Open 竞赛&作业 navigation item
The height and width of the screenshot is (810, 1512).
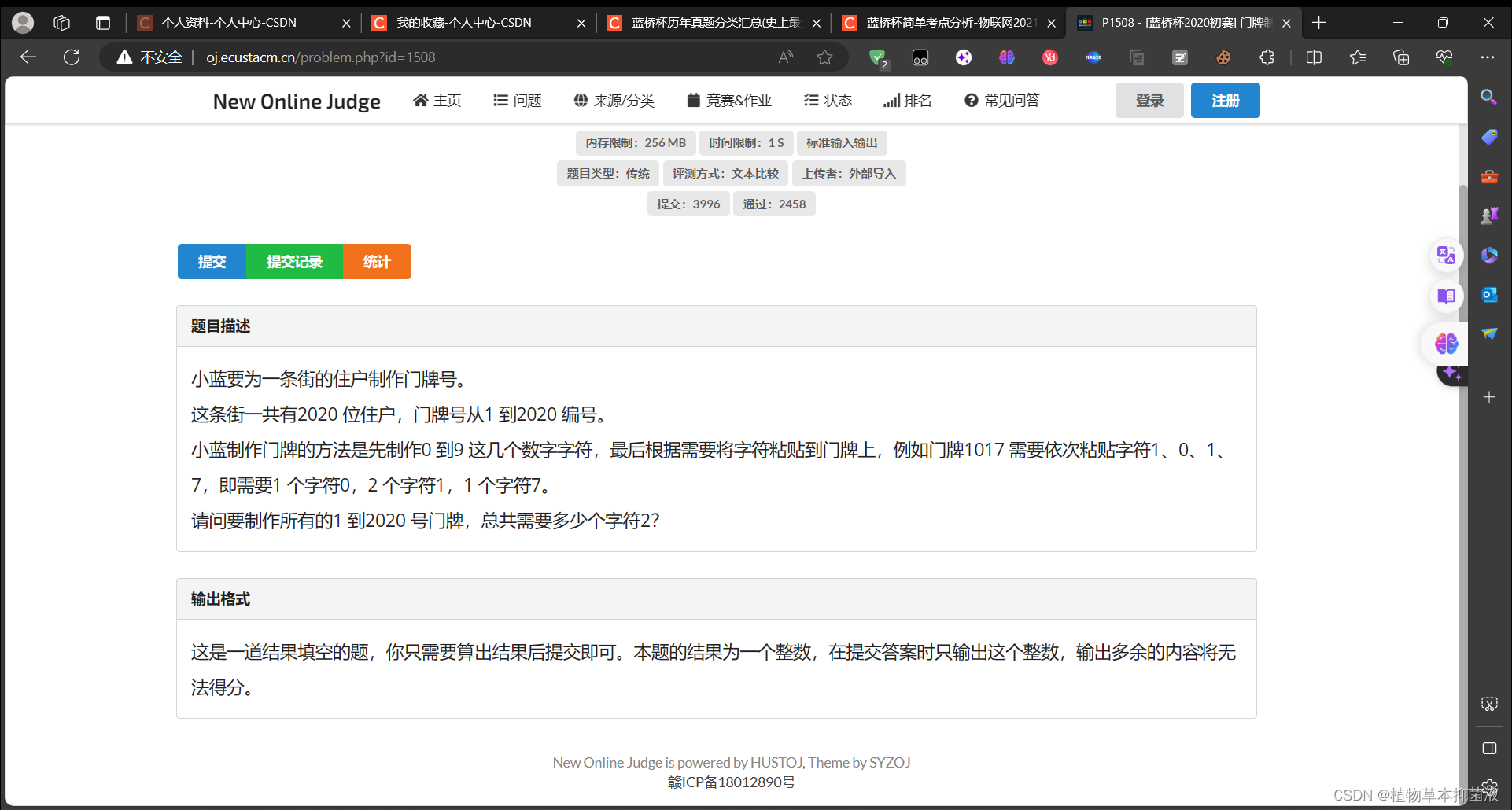tap(728, 100)
